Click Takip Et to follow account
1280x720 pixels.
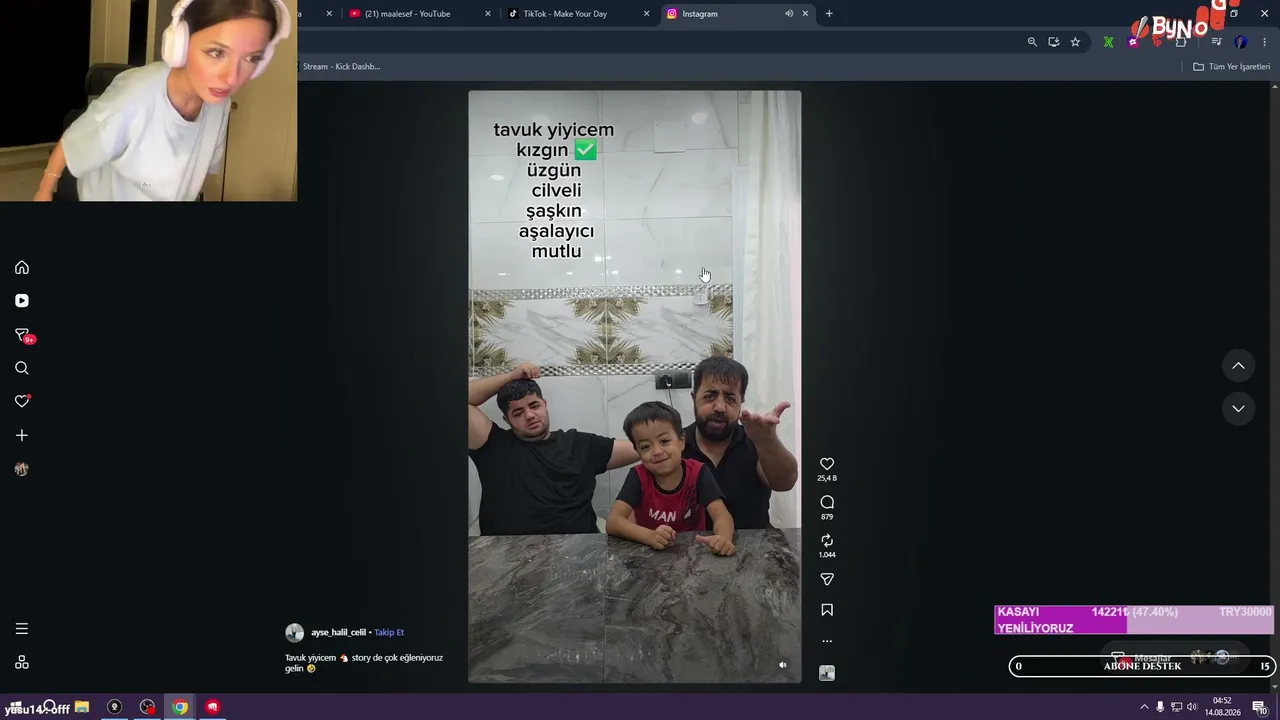[389, 633]
